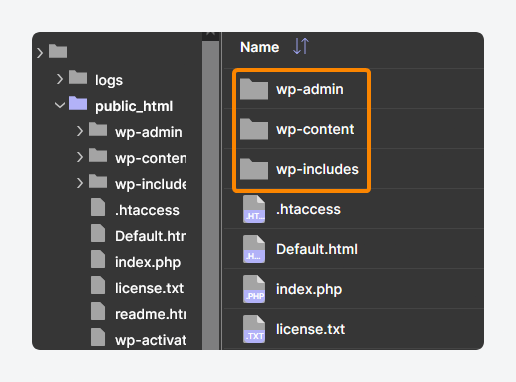Click readme.html file icon in tree

click(x=98, y=311)
